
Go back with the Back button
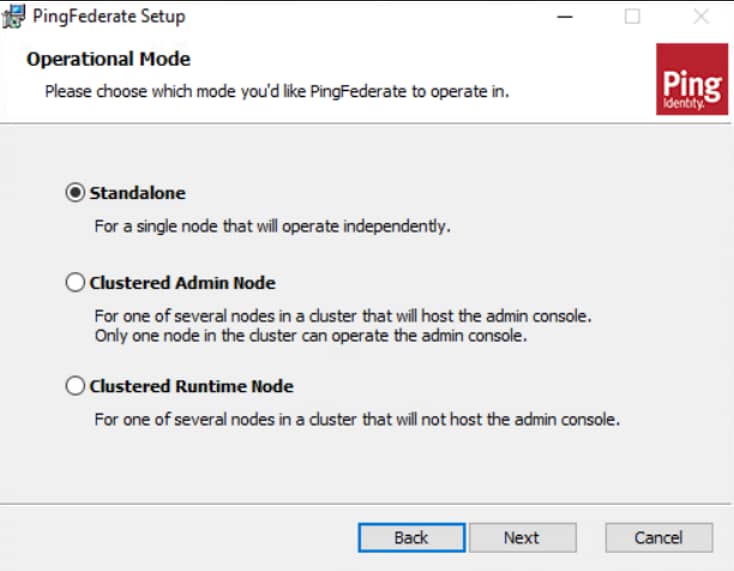411,538
